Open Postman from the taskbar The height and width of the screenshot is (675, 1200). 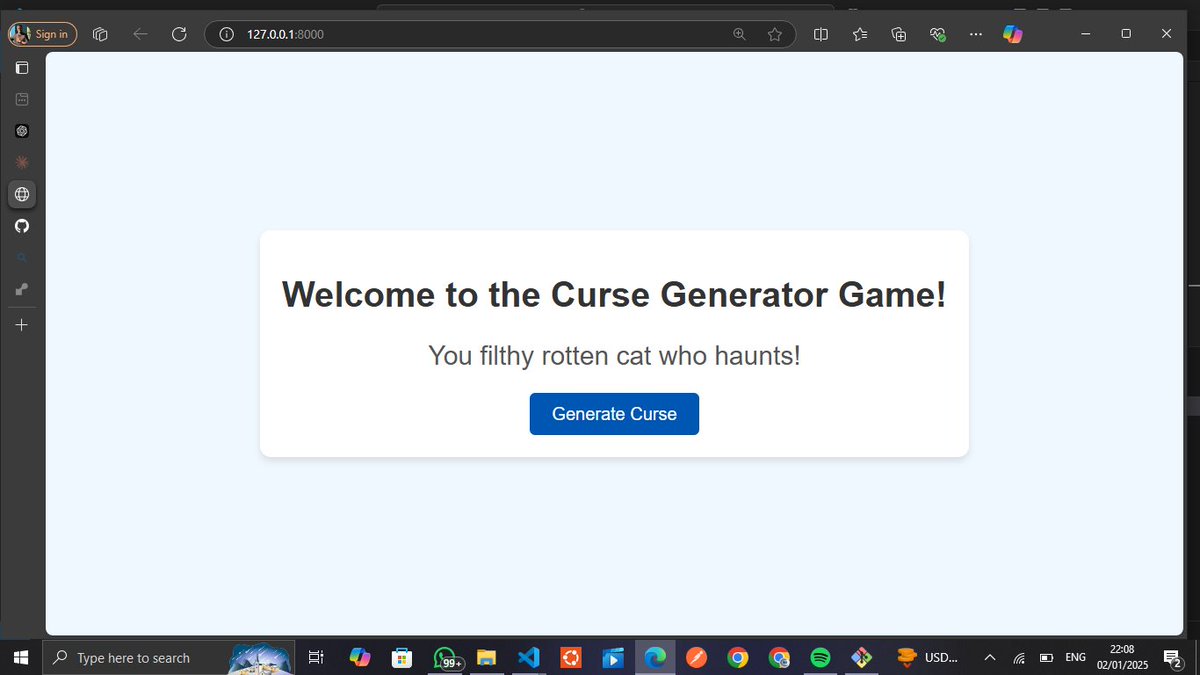(696, 658)
